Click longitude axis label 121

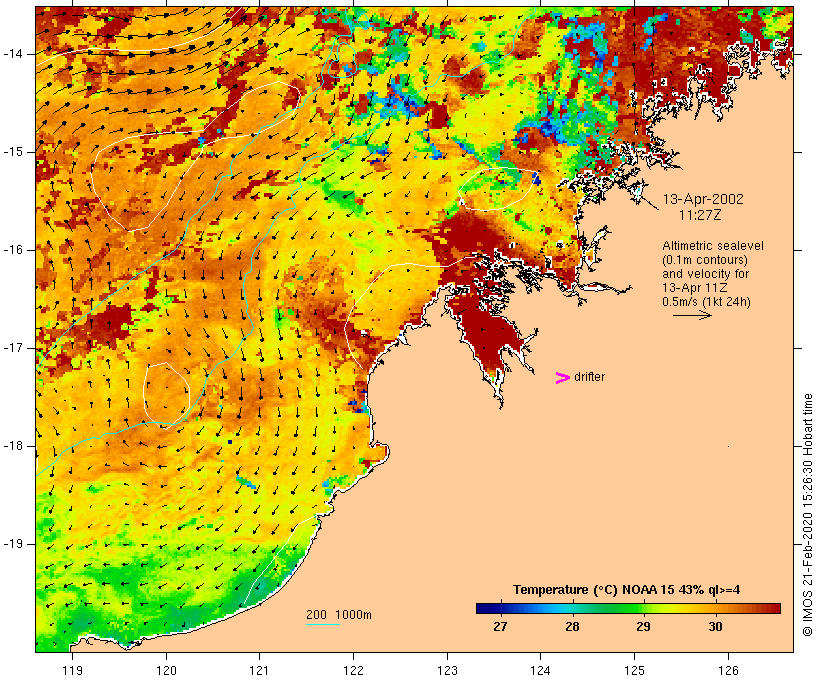click(x=260, y=670)
